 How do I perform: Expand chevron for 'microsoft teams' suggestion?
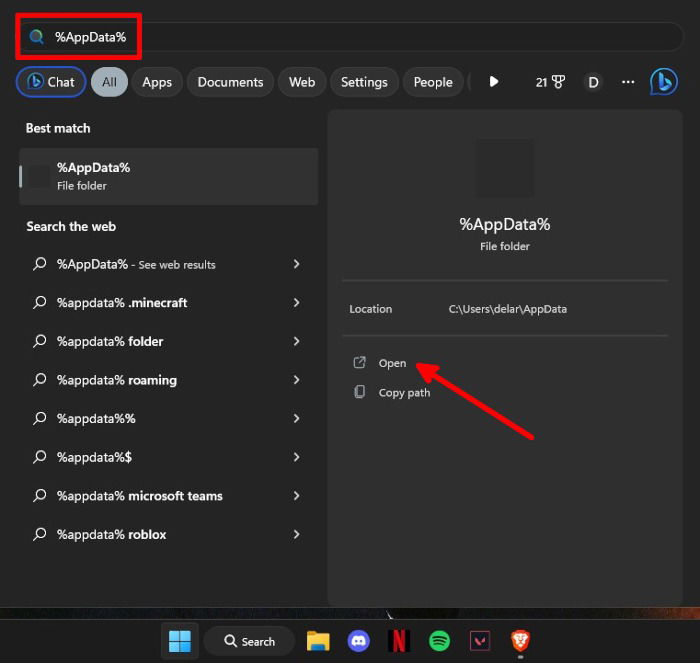(296, 496)
